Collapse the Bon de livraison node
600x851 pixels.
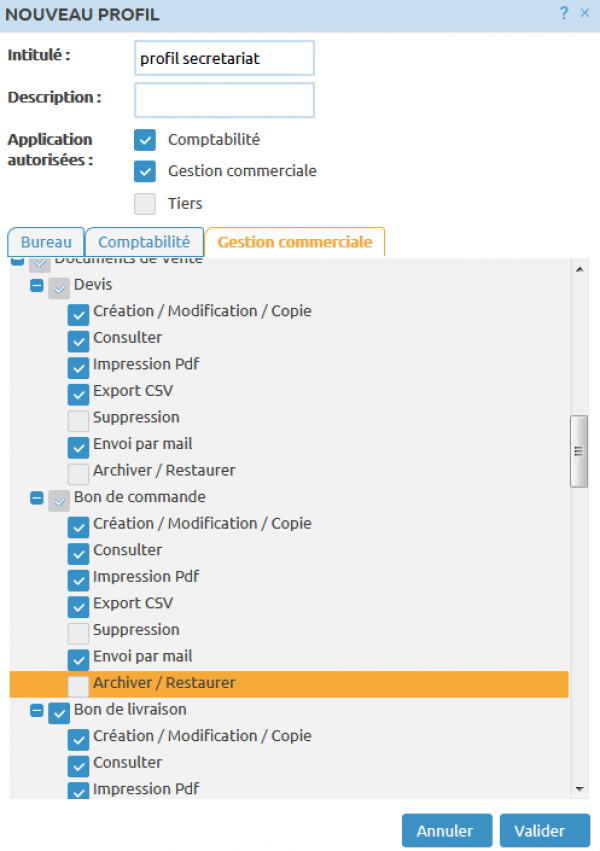(x=37, y=711)
